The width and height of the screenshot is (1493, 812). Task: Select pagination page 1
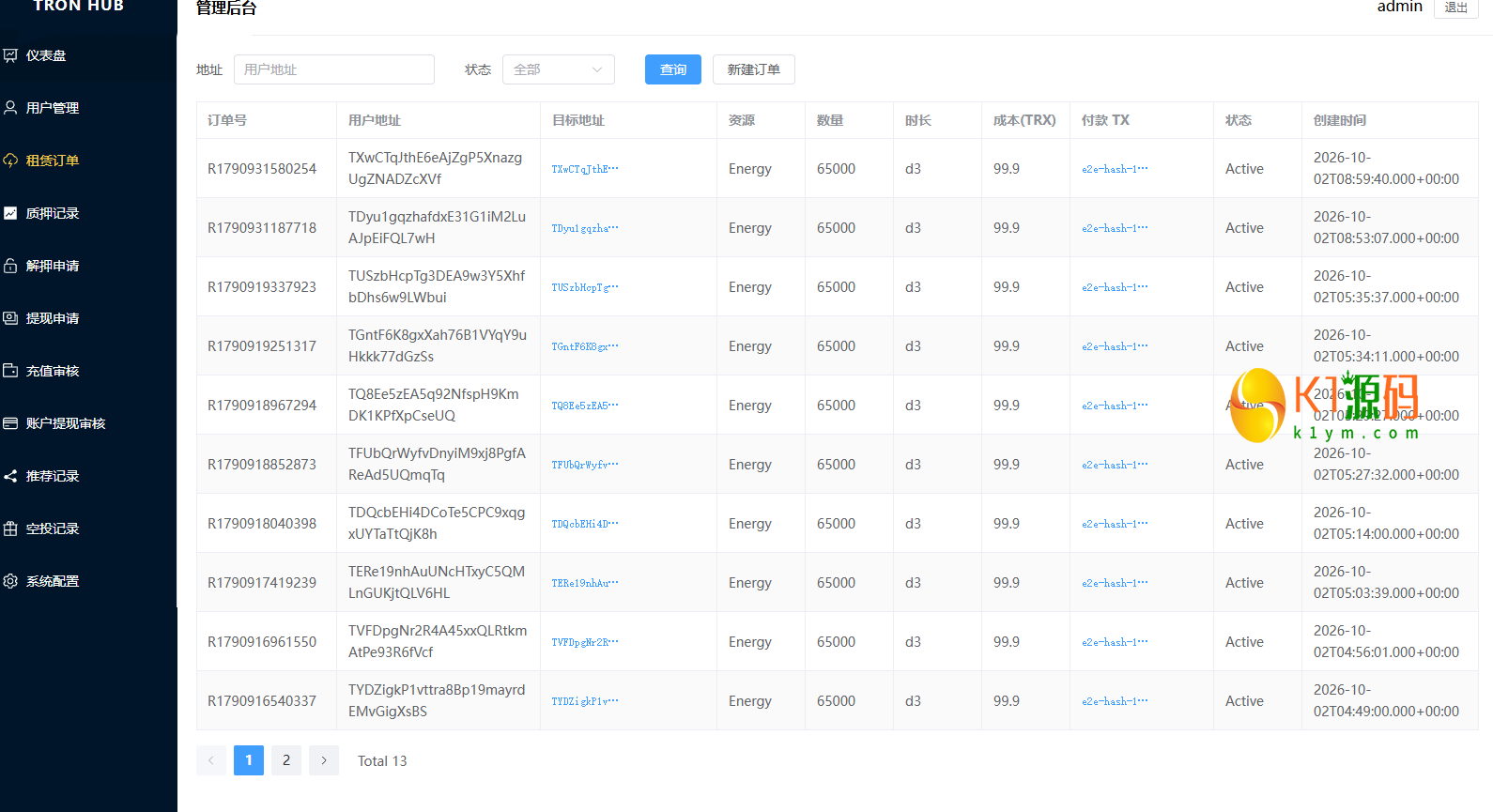[249, 760]
